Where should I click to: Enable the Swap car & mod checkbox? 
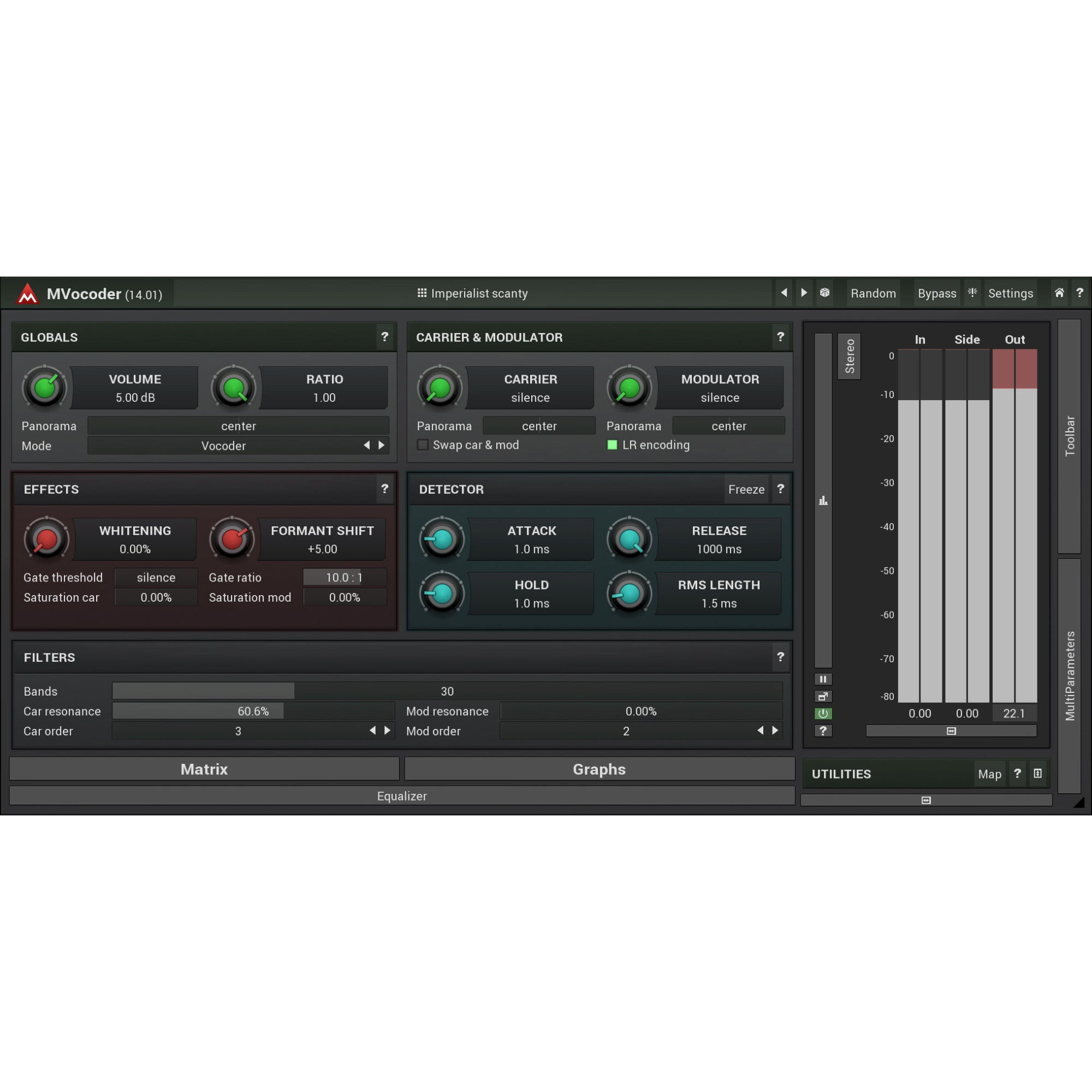point(423,445)
